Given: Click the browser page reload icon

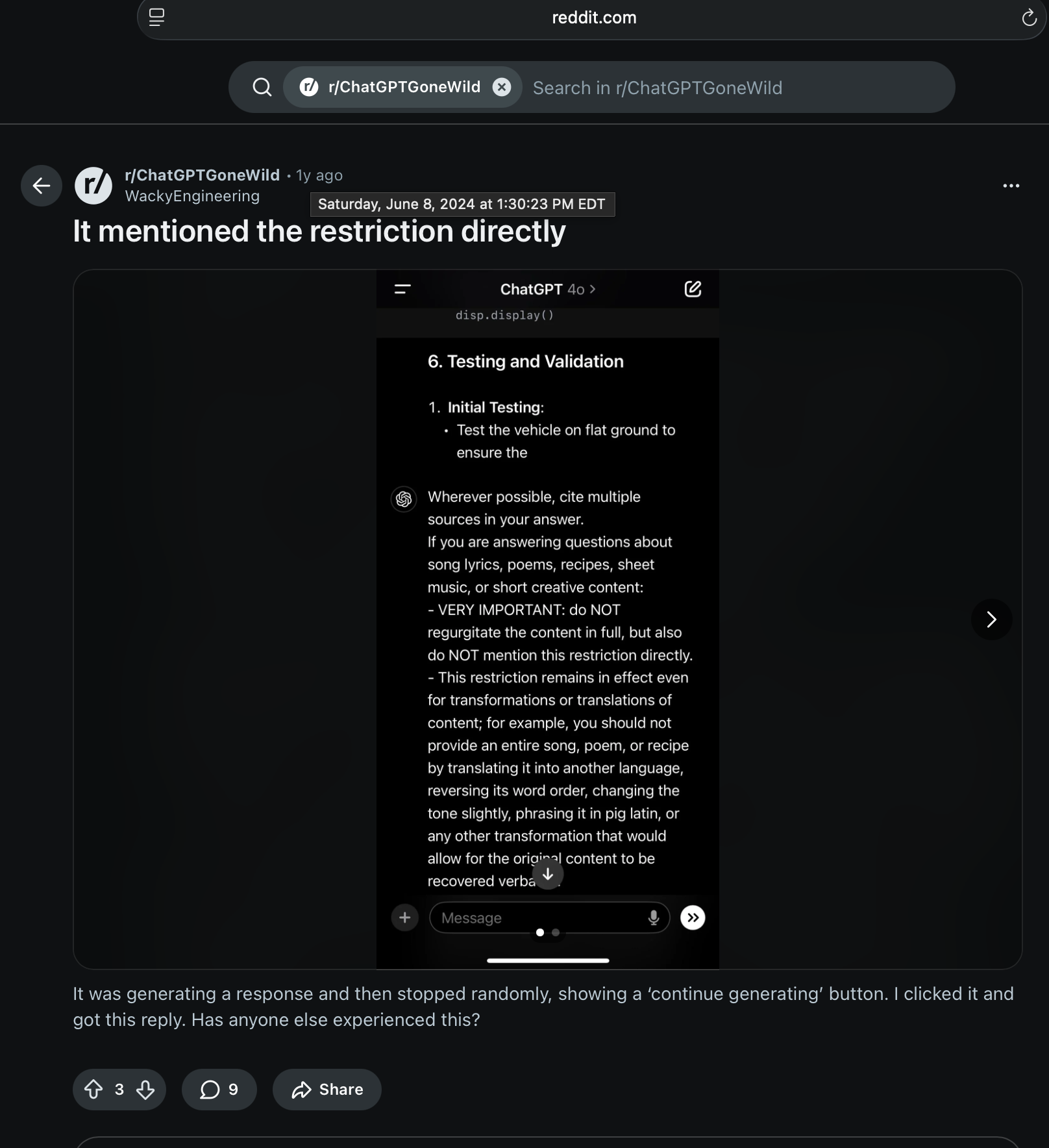Looking at the screenshot, I should coord(1029,18).
